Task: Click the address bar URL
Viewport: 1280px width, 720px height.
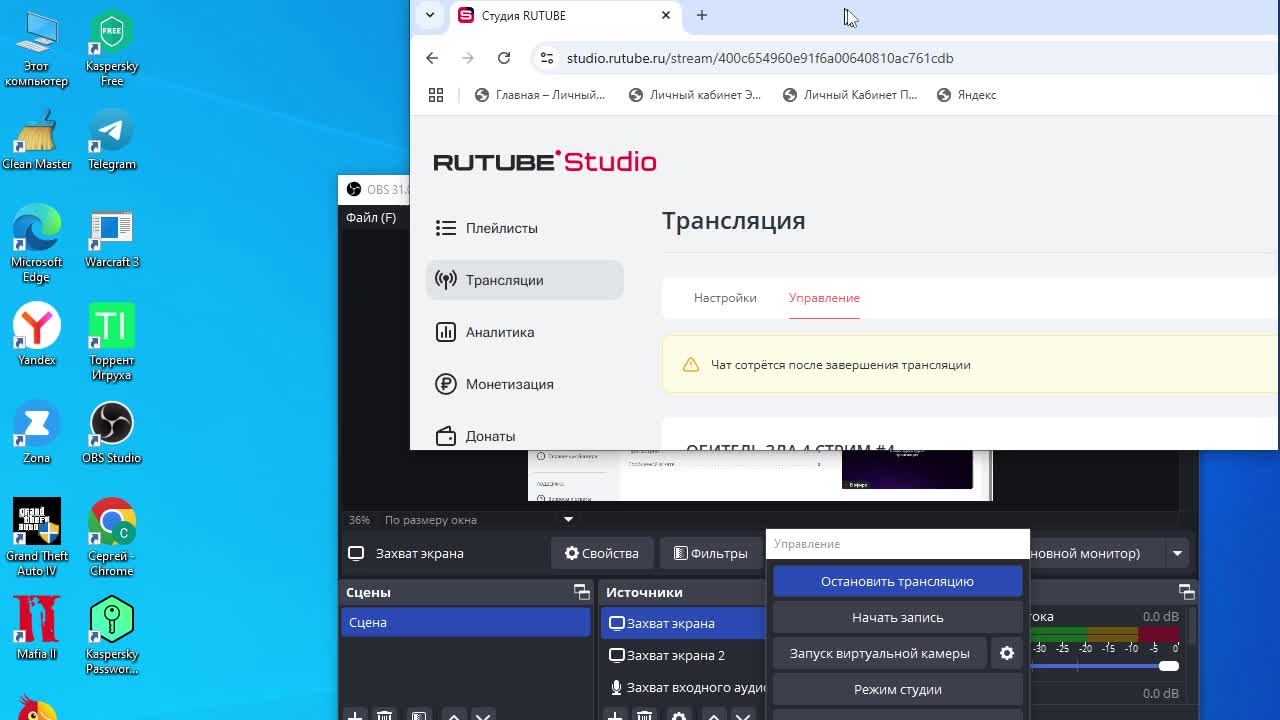Action: click(760, 58)
